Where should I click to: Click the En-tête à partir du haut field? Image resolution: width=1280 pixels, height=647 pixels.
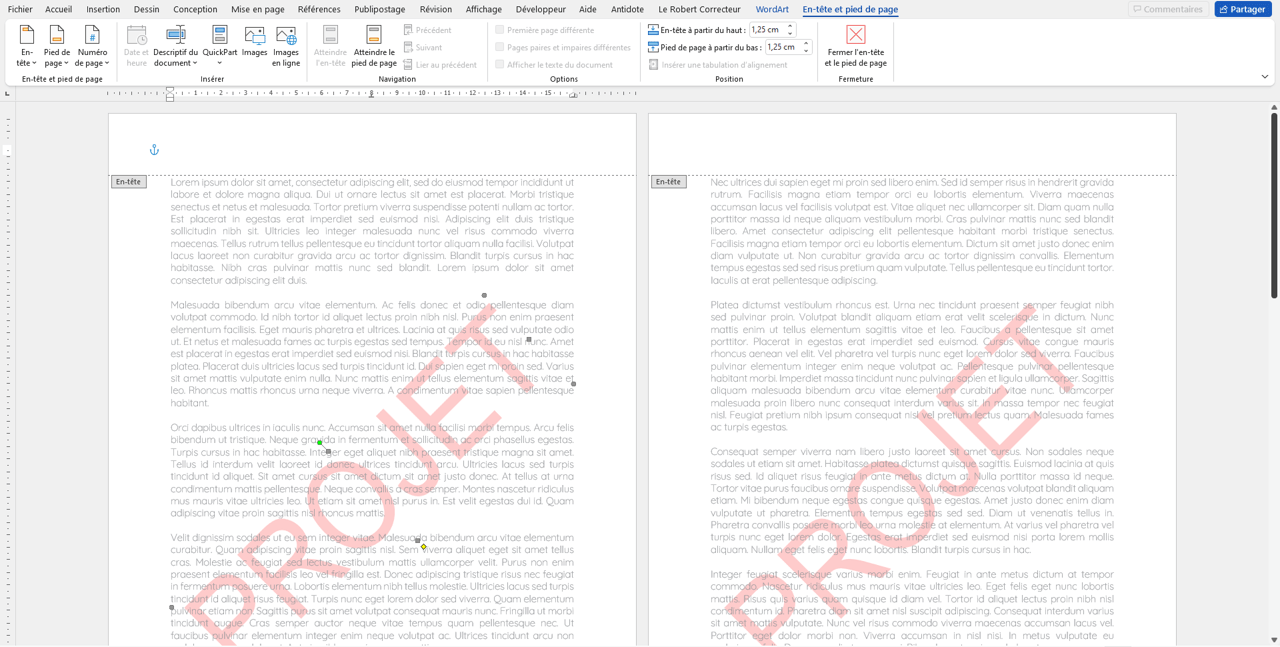(766, 30)
